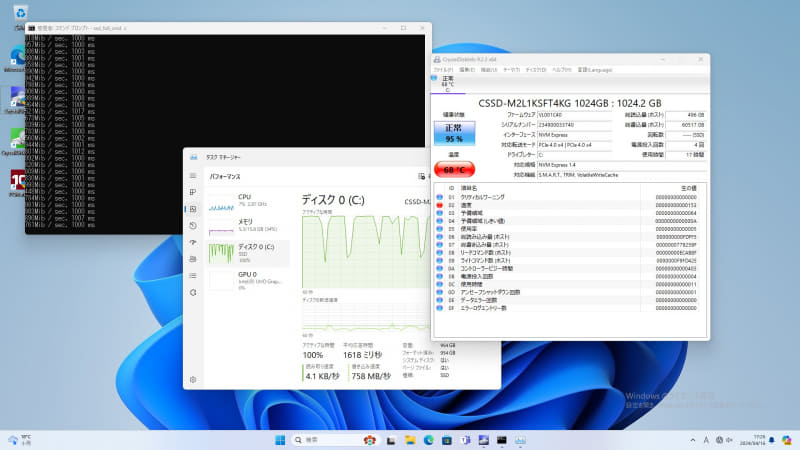The width and height of the screenshot is (800, 450).
Task: Open Copilot icon at taskbar end
Action: tap(787, 440)
